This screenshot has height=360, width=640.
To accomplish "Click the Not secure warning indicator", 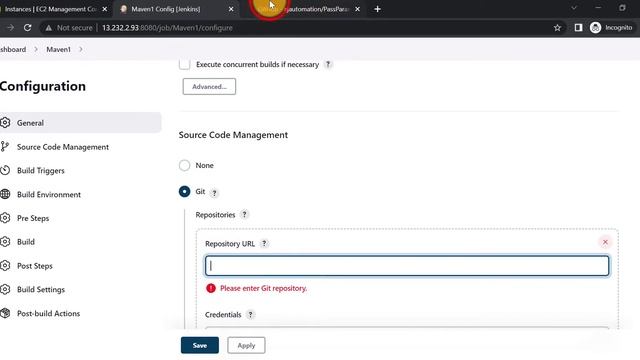I will pyautogui.click(x=70, y=28).
